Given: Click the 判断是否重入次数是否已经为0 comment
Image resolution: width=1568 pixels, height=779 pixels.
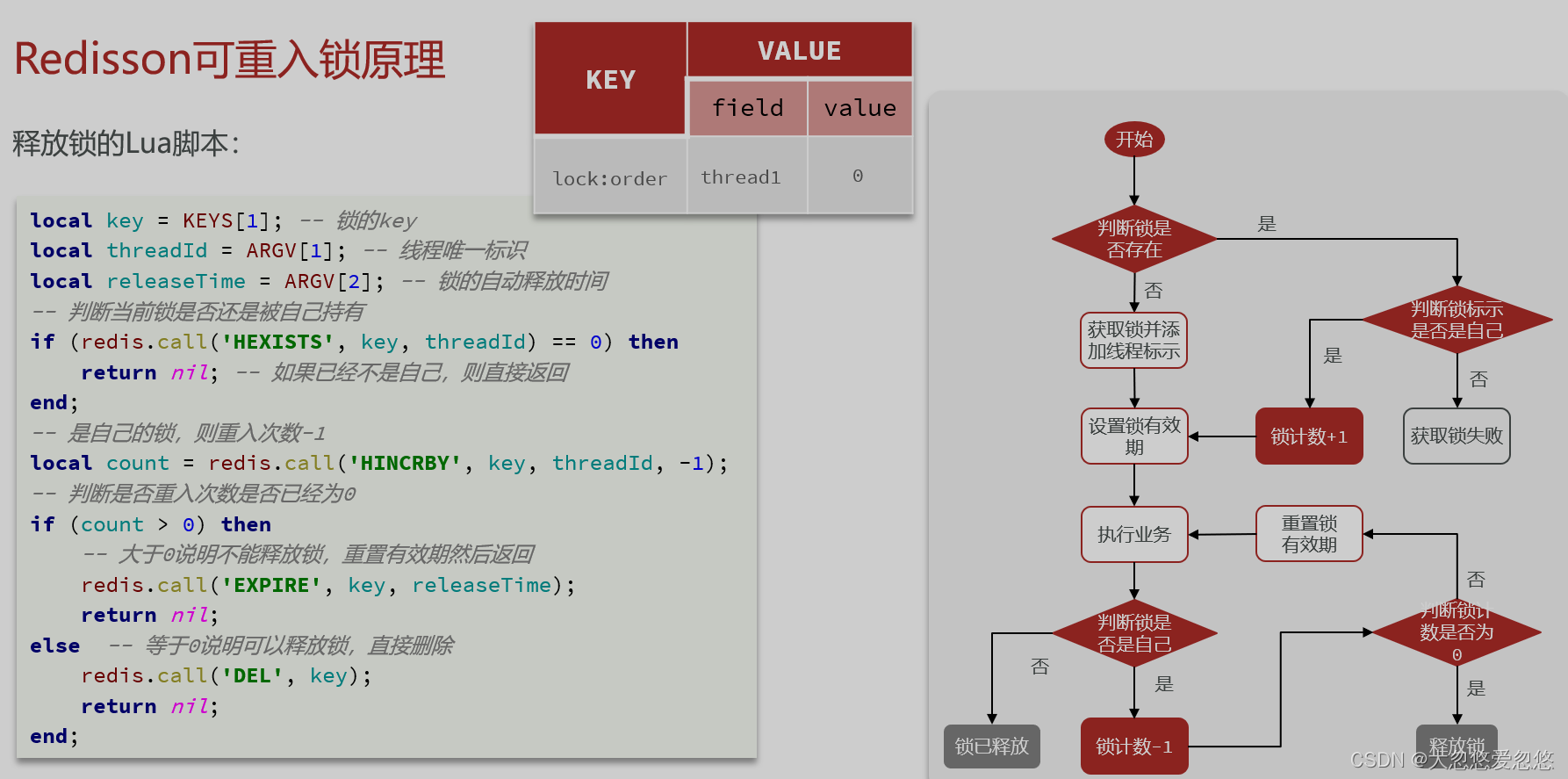Looking at the screenshot, I should click(x=194, y=494).
